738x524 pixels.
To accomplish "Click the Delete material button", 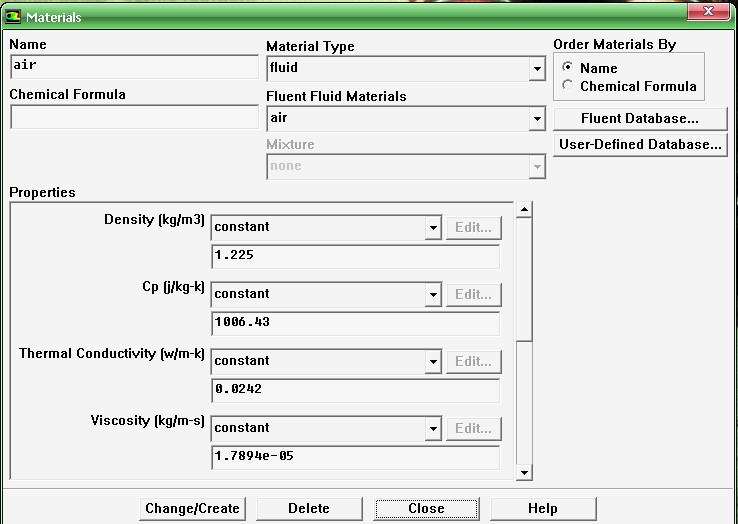I will click(308, 508).
